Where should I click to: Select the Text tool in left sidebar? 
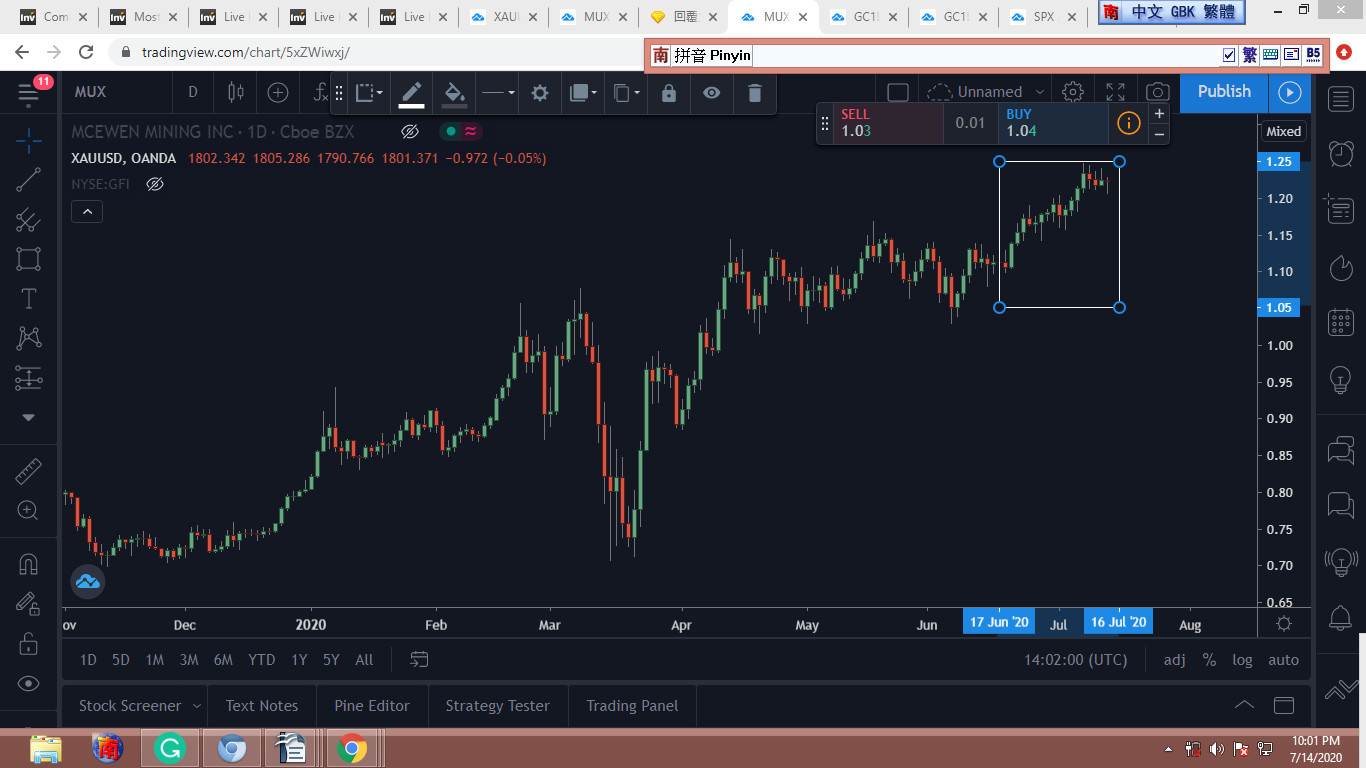click(28, 298)
